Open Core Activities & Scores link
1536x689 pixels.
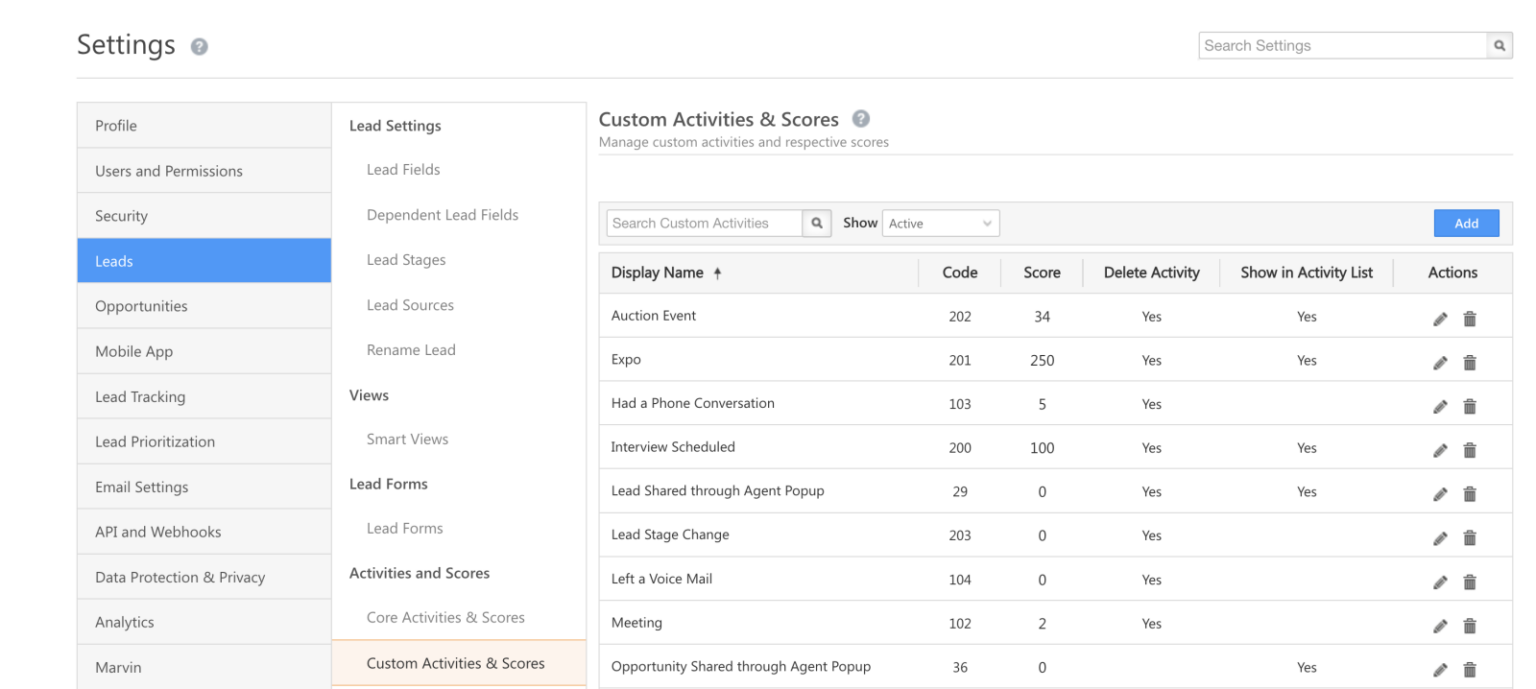[x=445, y=618]
